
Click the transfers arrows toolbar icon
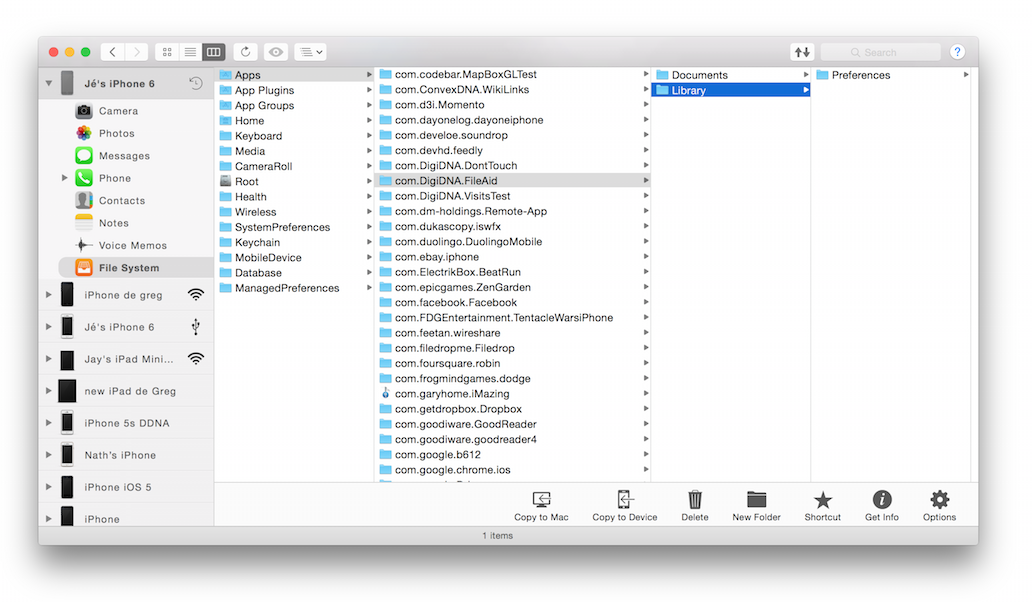802,52
